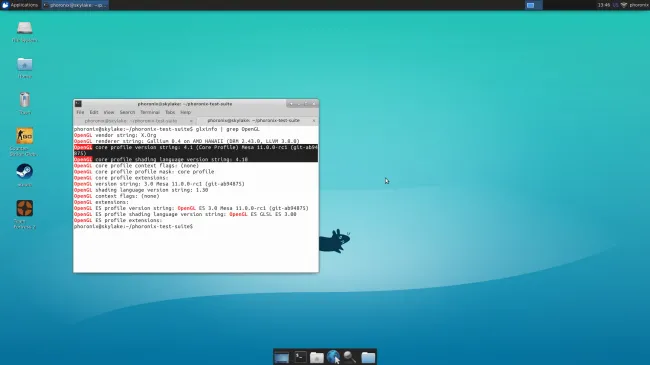Open the application finder magnifier in dock

coord(350,357)
